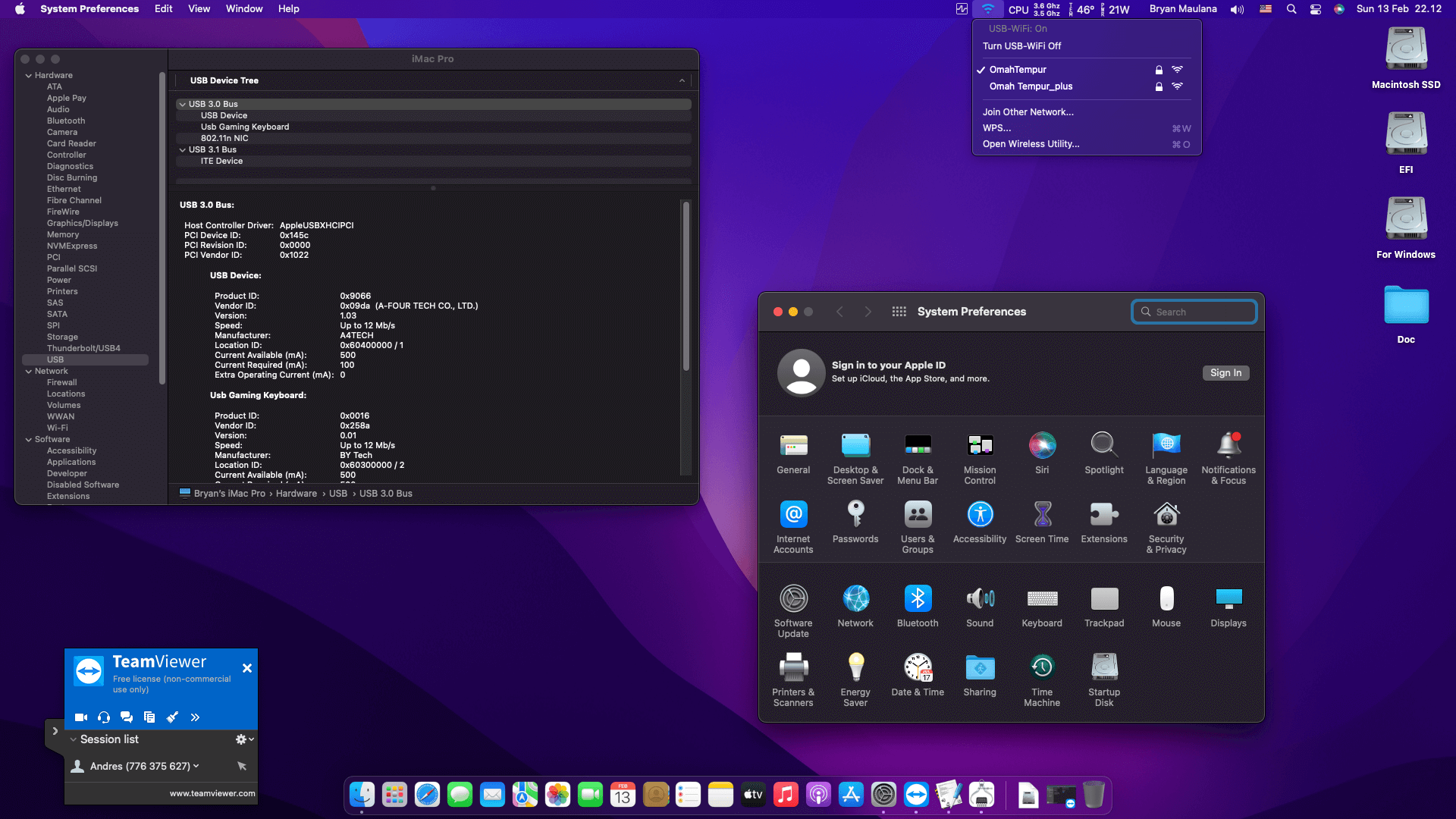Image resolution: width=1456 pixels, height=819 pixels.
Task: Go back in System Preferences
Action: click(x=839, y=312)
